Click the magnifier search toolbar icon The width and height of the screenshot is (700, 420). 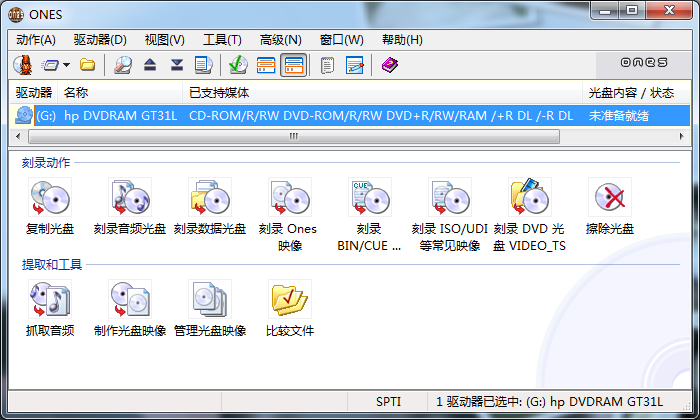[123, 65]
